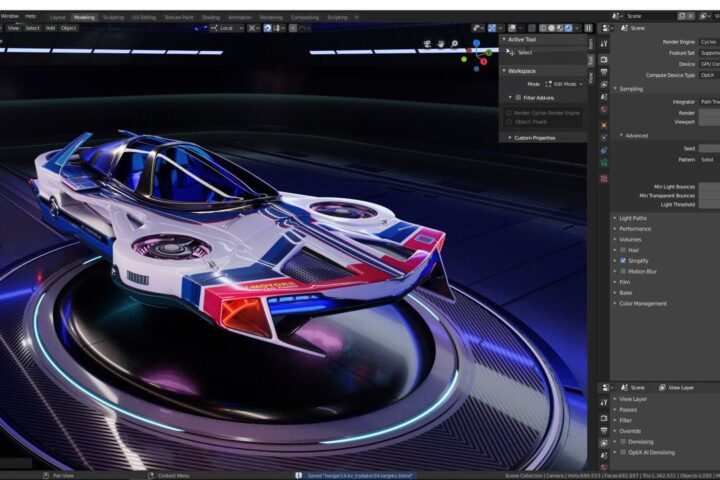The image size is (720, 480).
Task: Open the green Object Data properties tab
Action: tap(604, 163)
